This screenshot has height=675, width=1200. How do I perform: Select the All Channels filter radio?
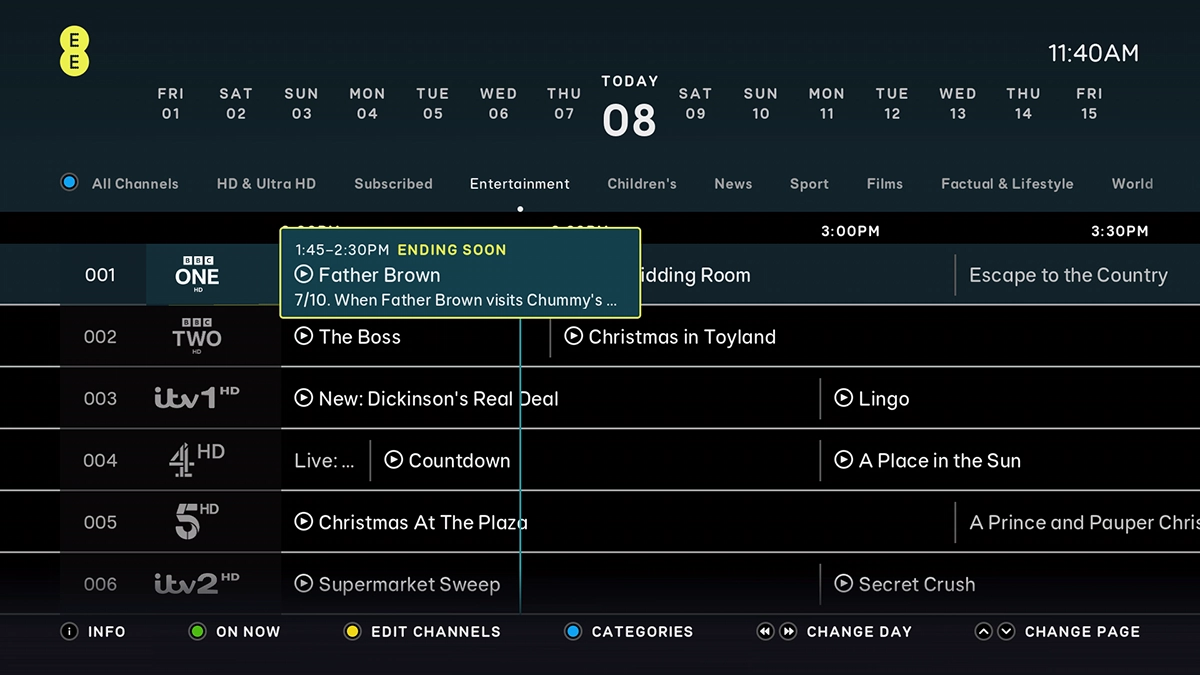pyautogui.click(x=69, y=183)
